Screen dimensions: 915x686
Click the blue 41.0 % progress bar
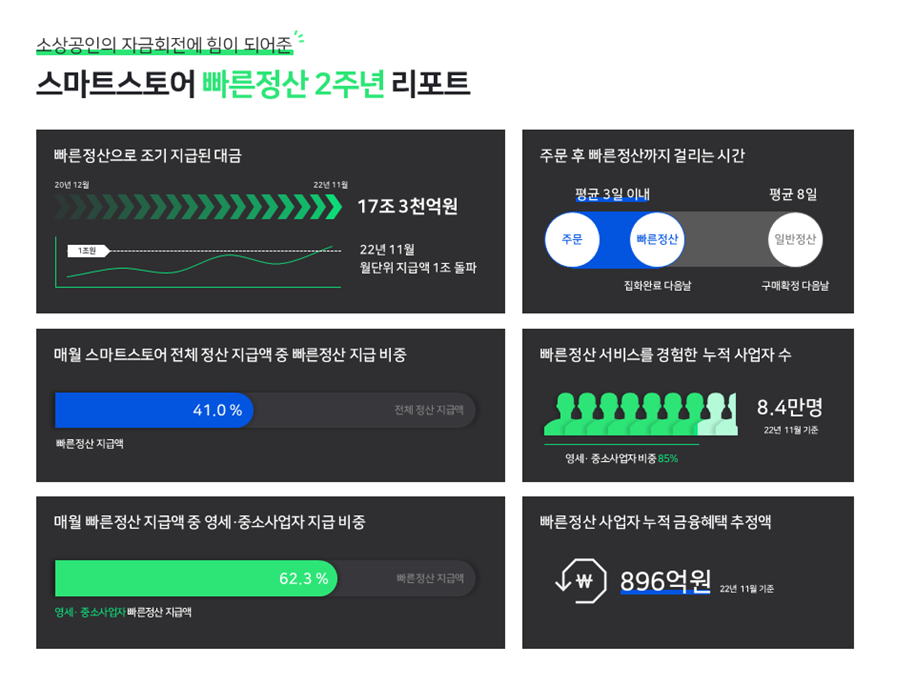pos(153,411)
